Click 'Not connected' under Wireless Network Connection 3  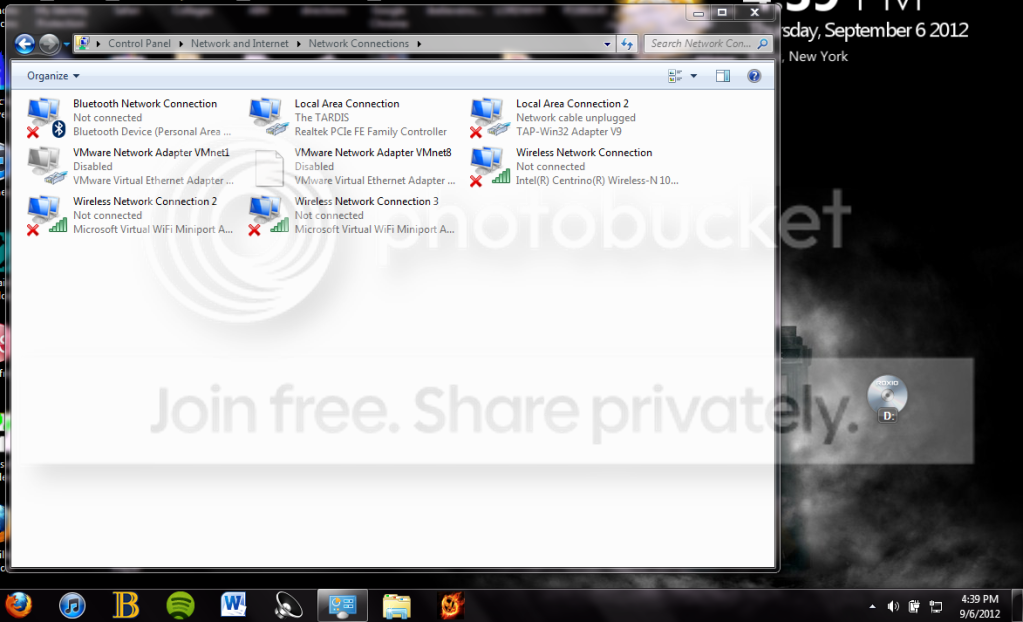(329, 215)
